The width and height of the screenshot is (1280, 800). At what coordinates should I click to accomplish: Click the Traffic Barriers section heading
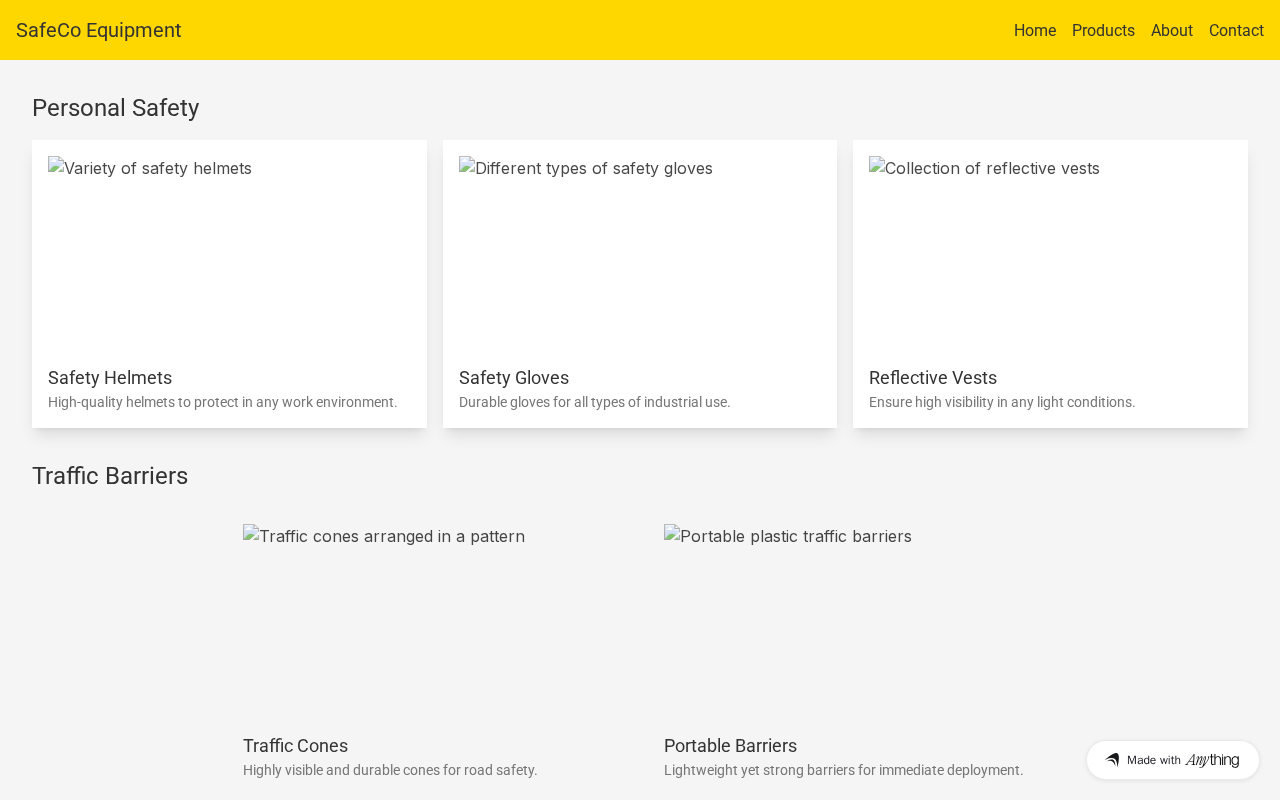coord(110,476)
